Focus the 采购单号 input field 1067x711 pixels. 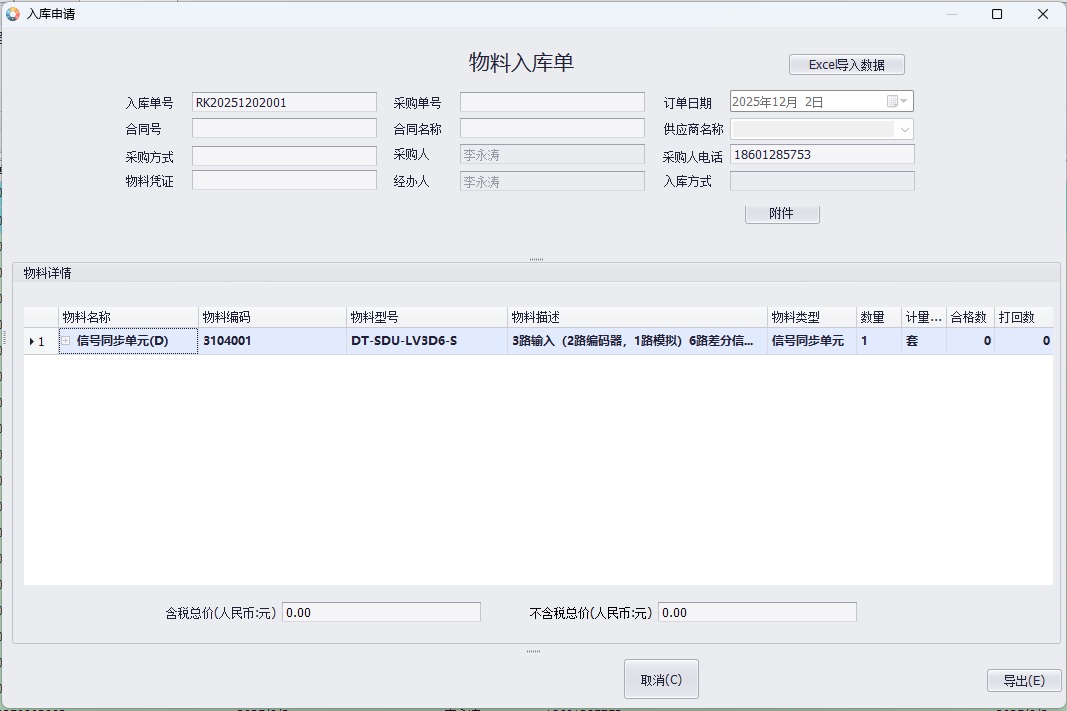(x=552, y=102)
